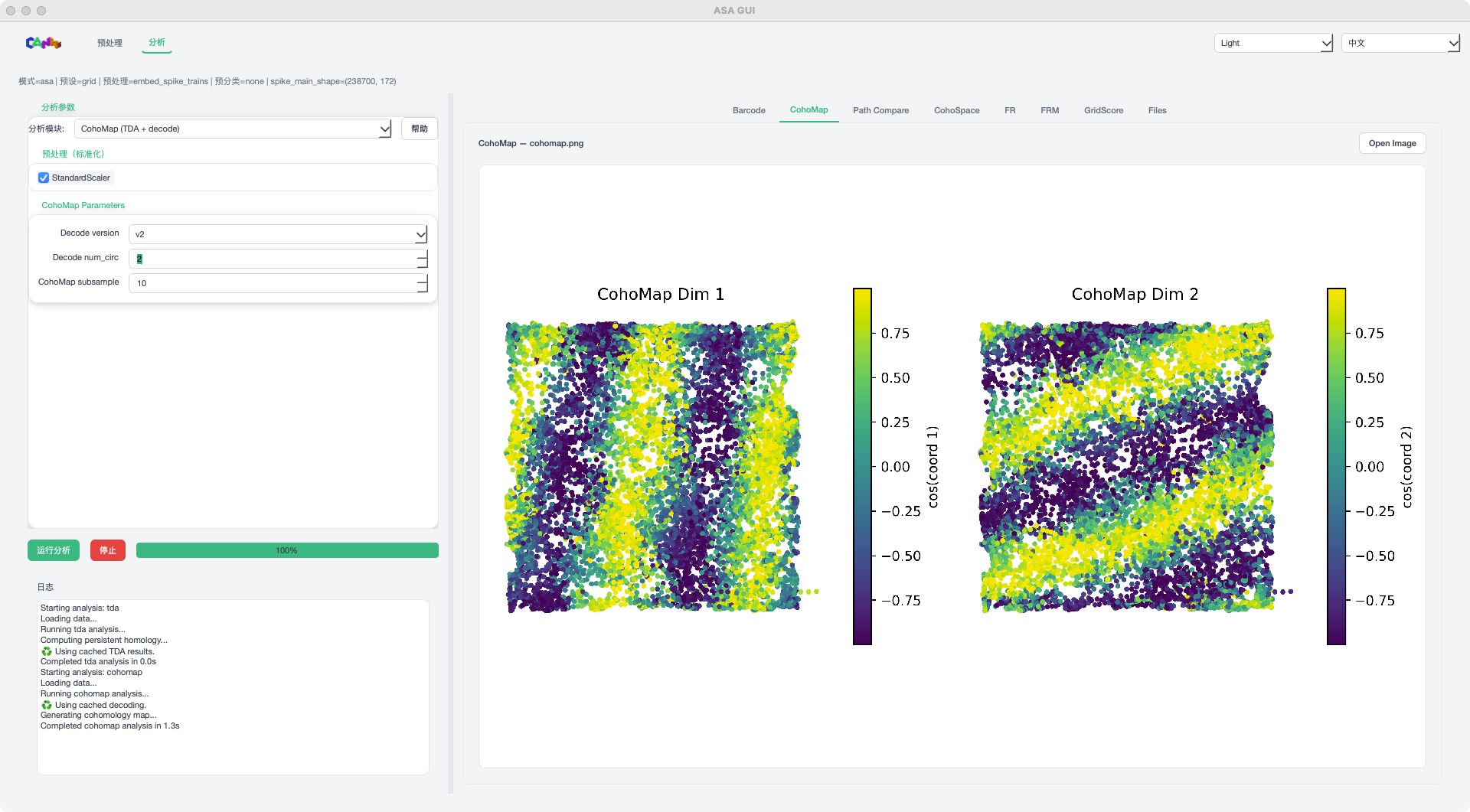This screenshot has height=812, width=1470.
Task: Click the CohoMap subsample stepper arrows
Action: (422, 283)
